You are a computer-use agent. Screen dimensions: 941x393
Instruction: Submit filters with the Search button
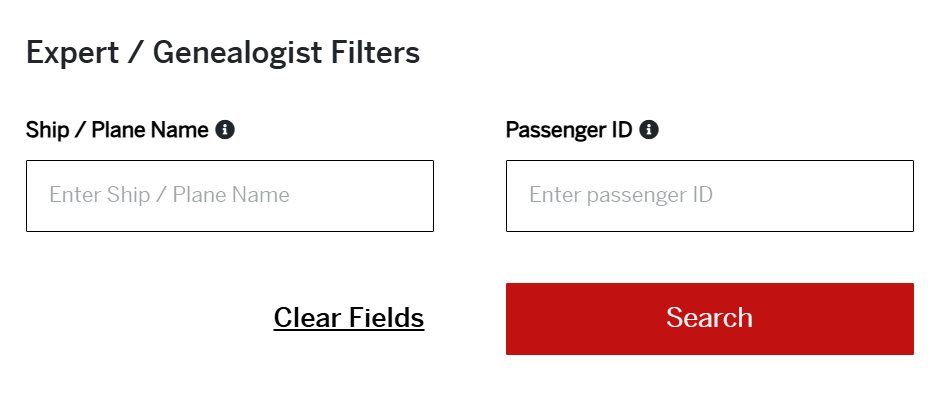[x=710, y=319]
